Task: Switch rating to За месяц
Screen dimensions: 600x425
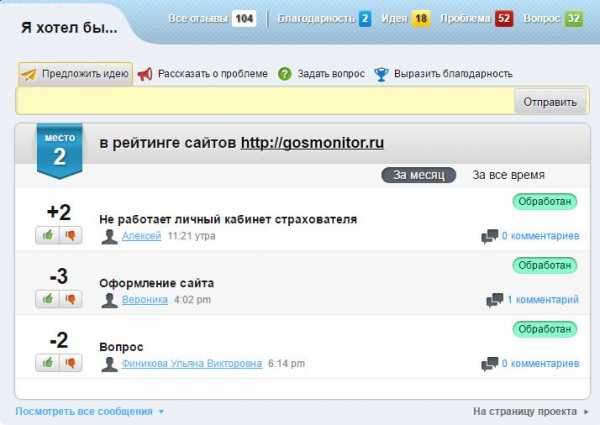Action: point(418,175)
